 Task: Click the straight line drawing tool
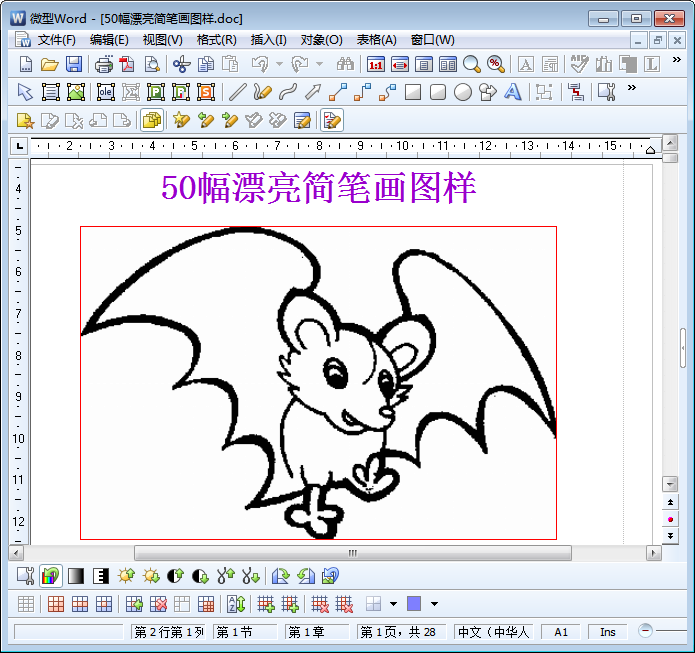(237, 93)
